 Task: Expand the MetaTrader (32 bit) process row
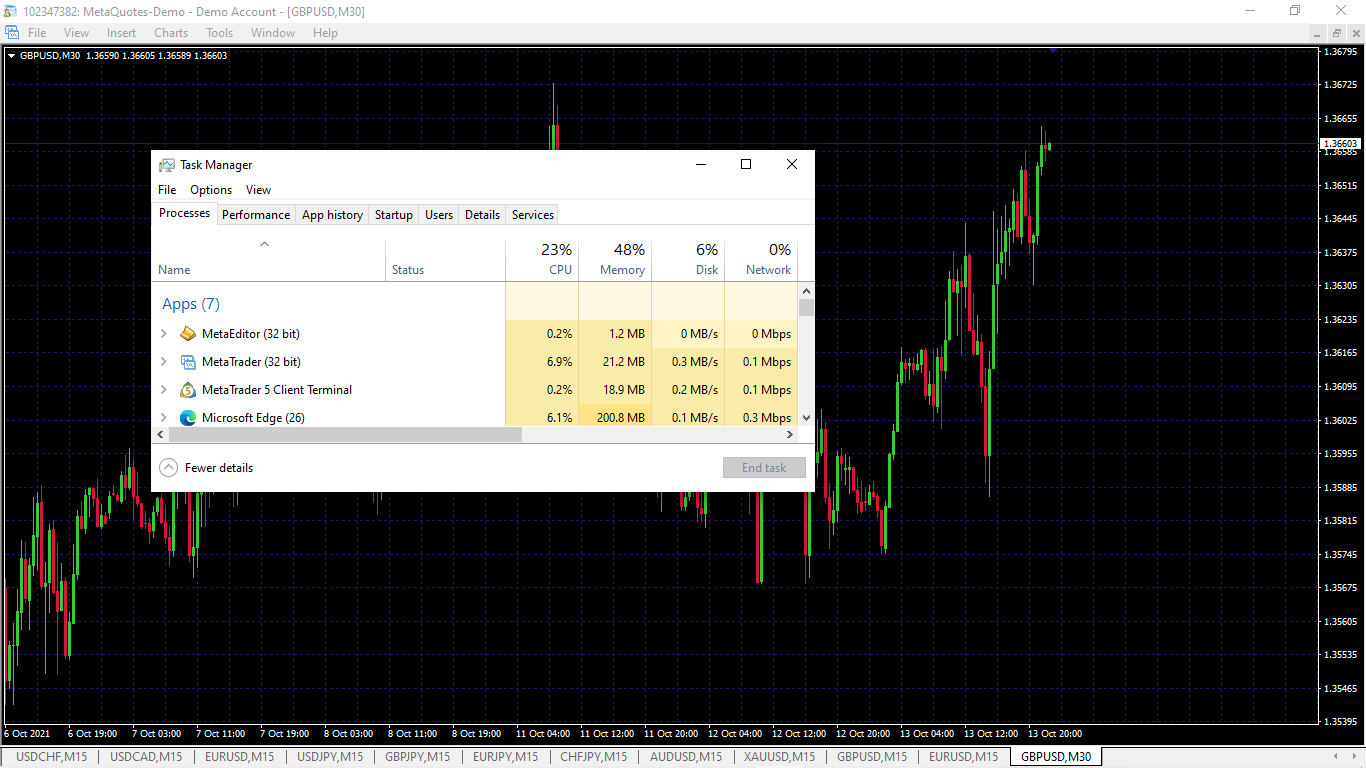click(164, 362)
